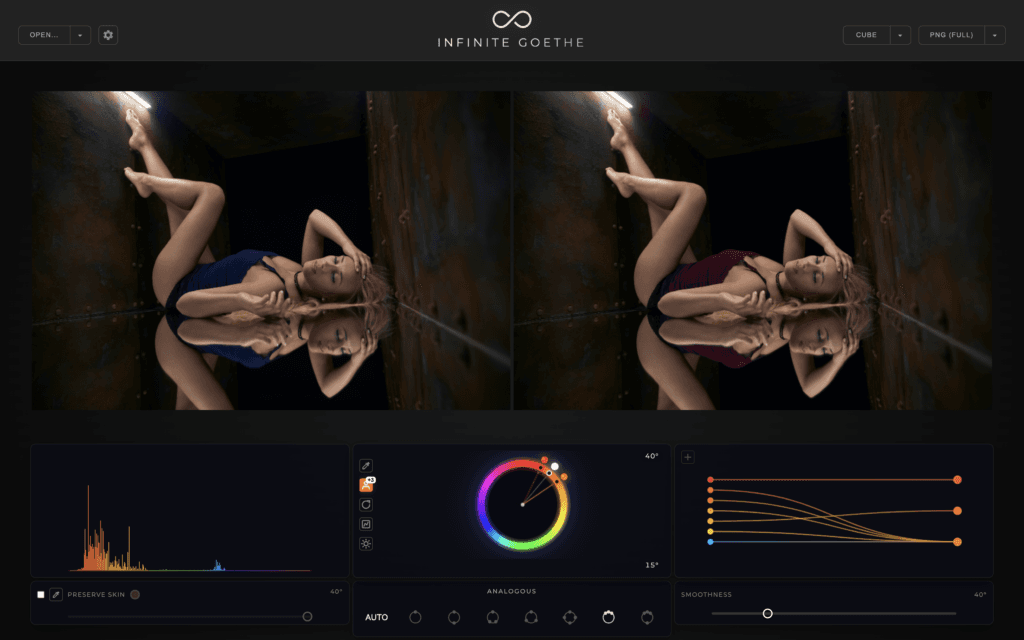Select the red source node in mapping panel
The height and width of the screenshot is (640, 1024).
710,480
